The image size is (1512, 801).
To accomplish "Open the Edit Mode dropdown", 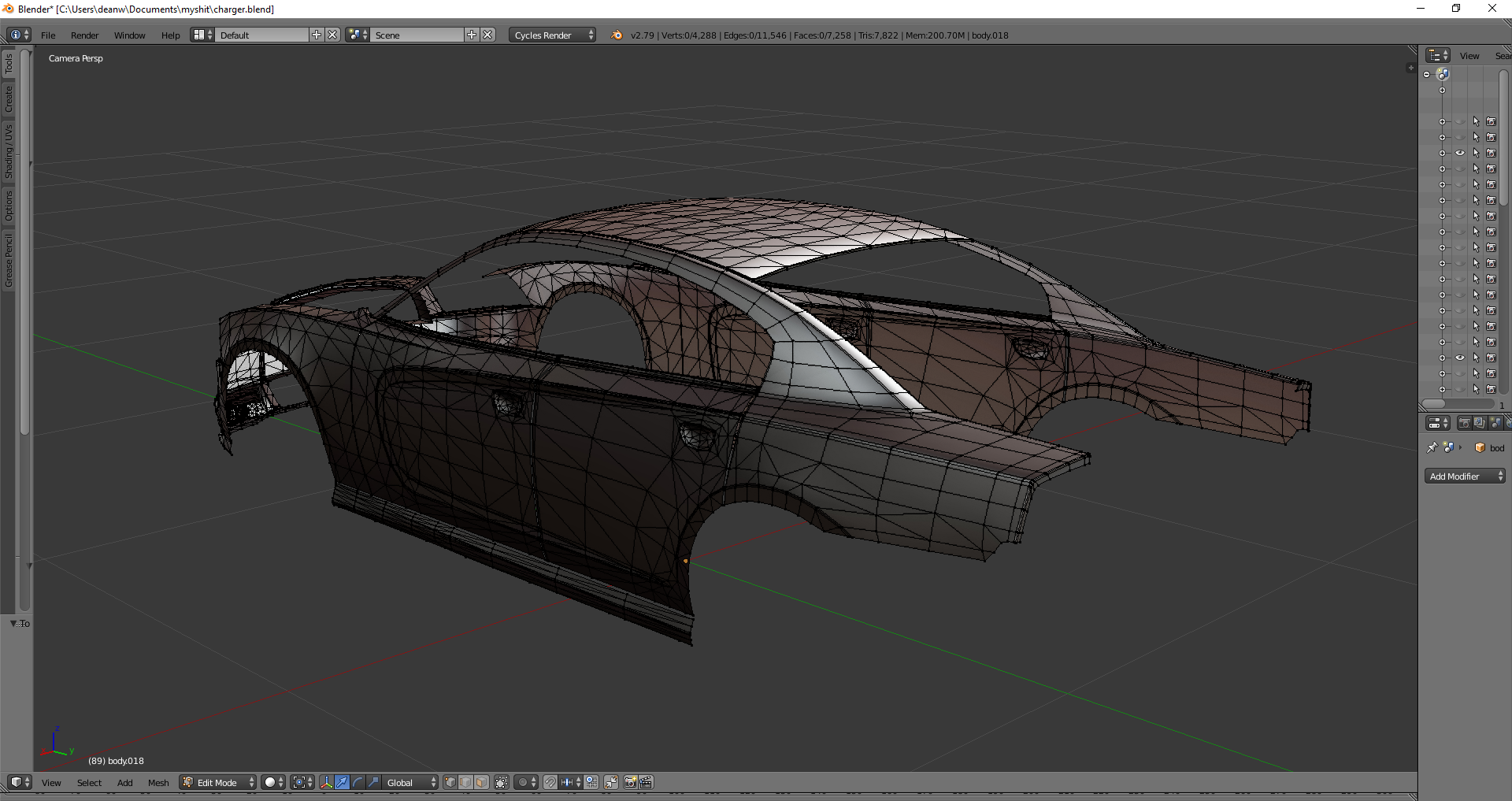I will click(x=218, y=782).
